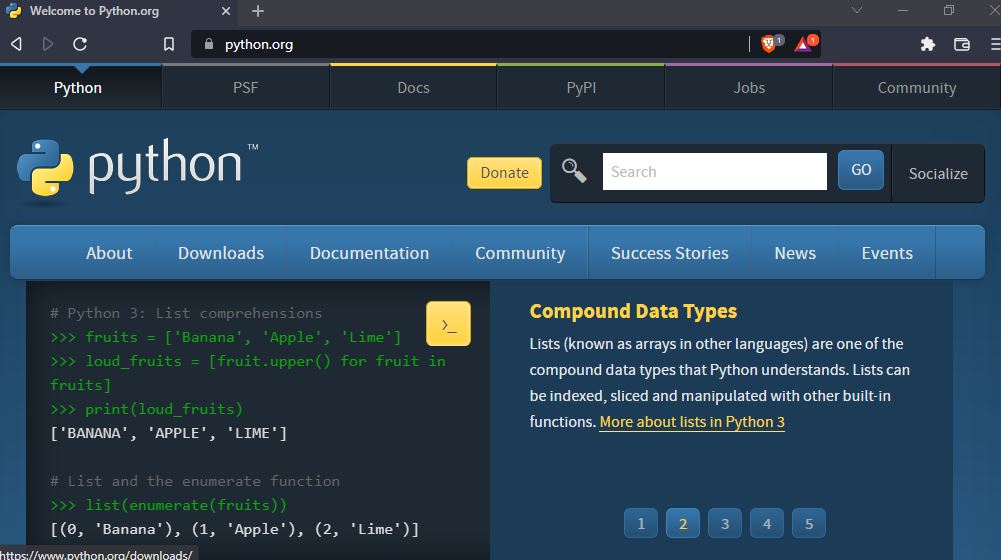The image size is (1001, 560).
Task: Open the Brave hamburger main menu
Action: click(x=995, y=44)
